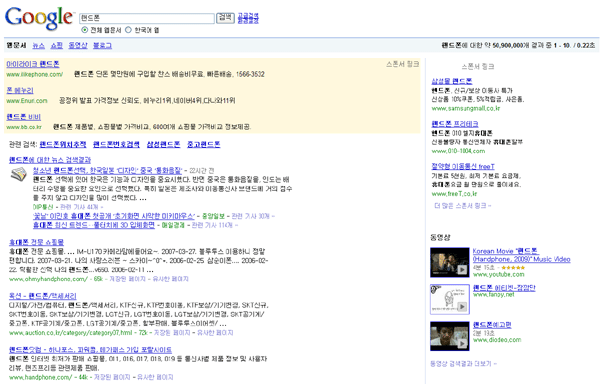Screen dimensions: 600x384
Task: Open the 환경설정 preferences link
Action: tap(248, 21)
